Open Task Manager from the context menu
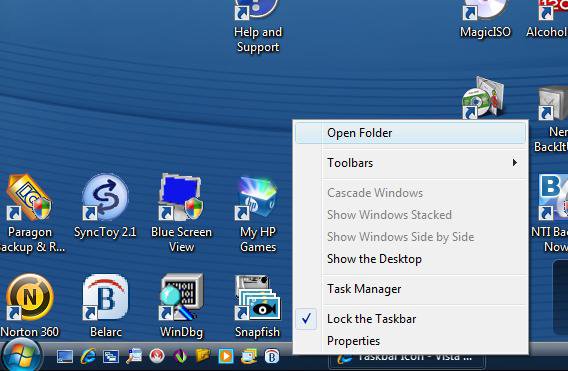Screen dimensions: 568x371 (409, 289)
